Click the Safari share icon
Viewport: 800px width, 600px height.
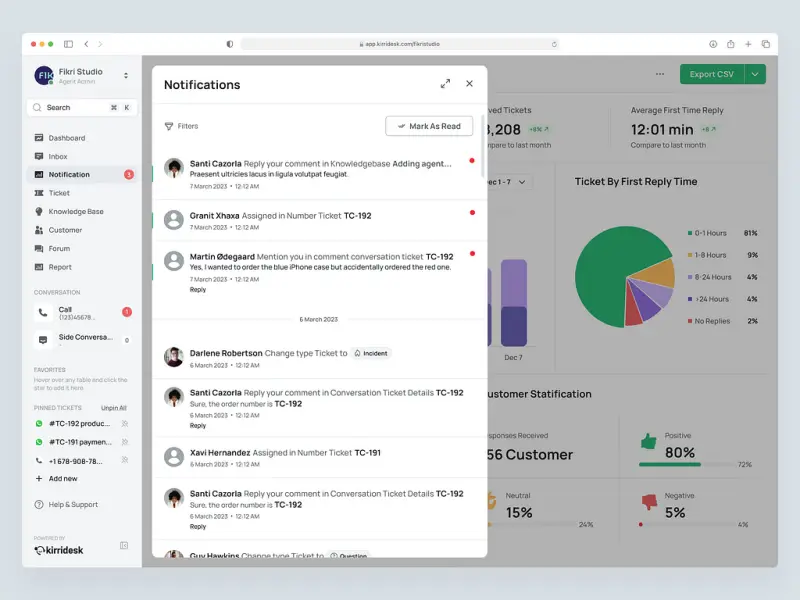point(731,44)
